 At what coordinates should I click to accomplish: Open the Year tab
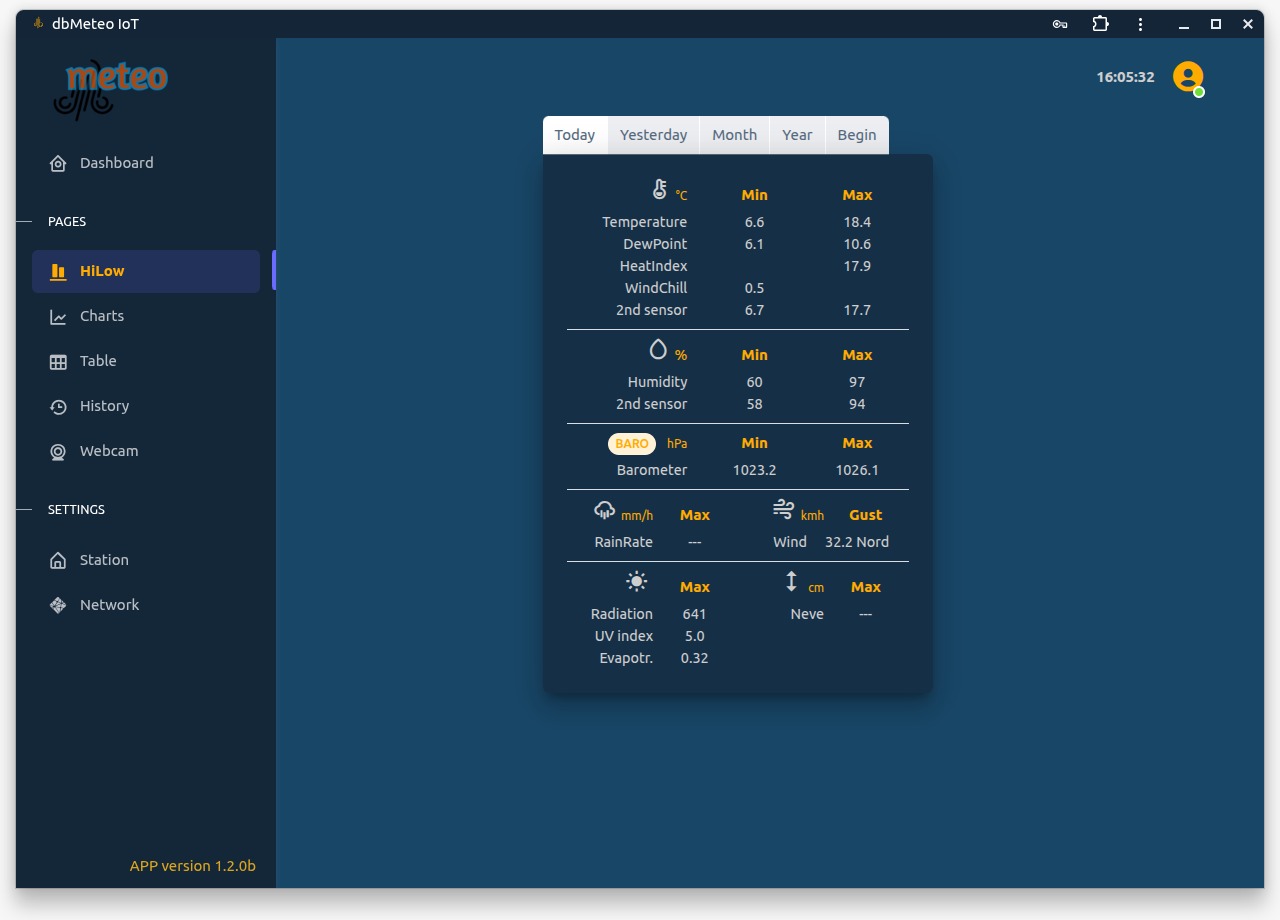797,135
